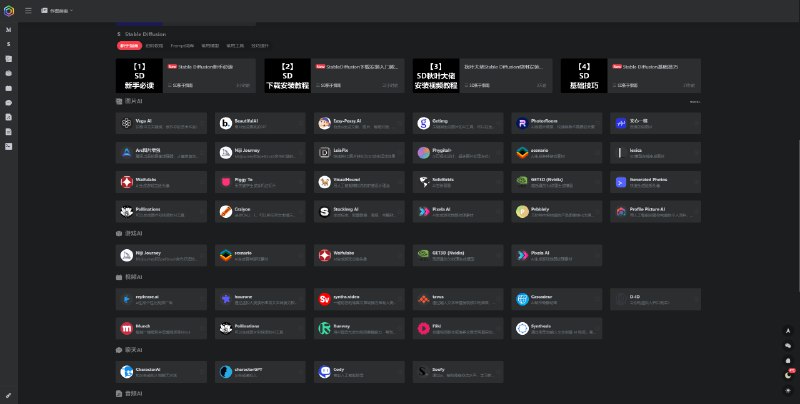Open the Craiyon orange pencil icon card
This screenshot has height=404, width=800.
[260, 212]
